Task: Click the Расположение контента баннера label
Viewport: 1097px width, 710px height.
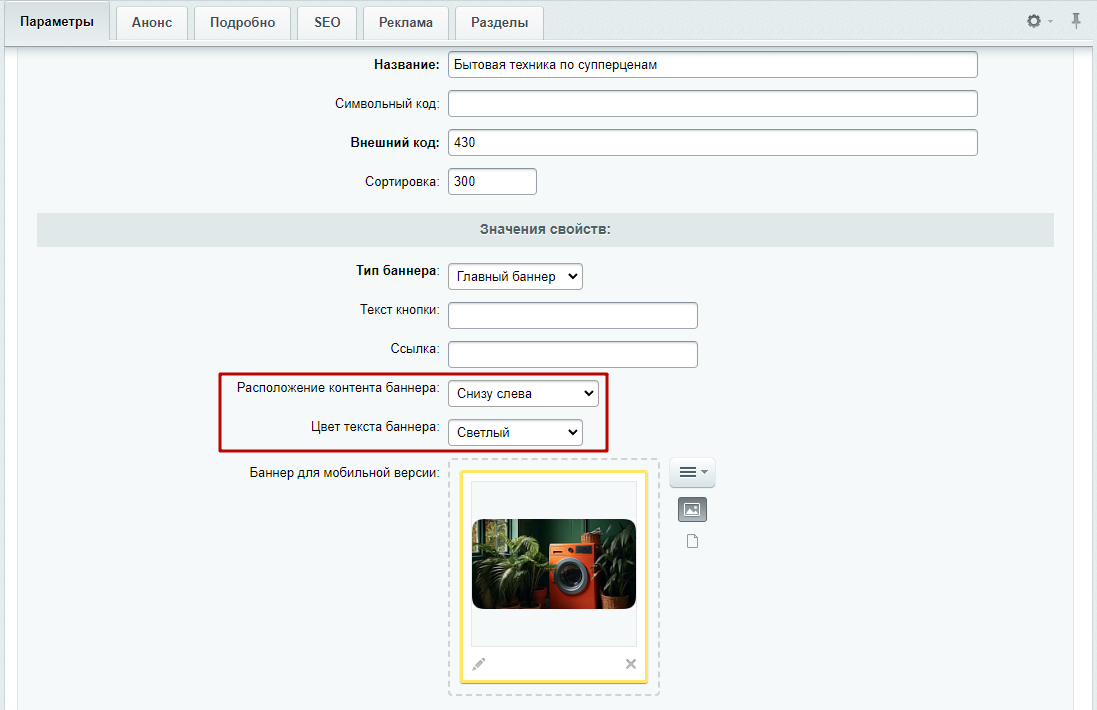Action: (338, 388)
